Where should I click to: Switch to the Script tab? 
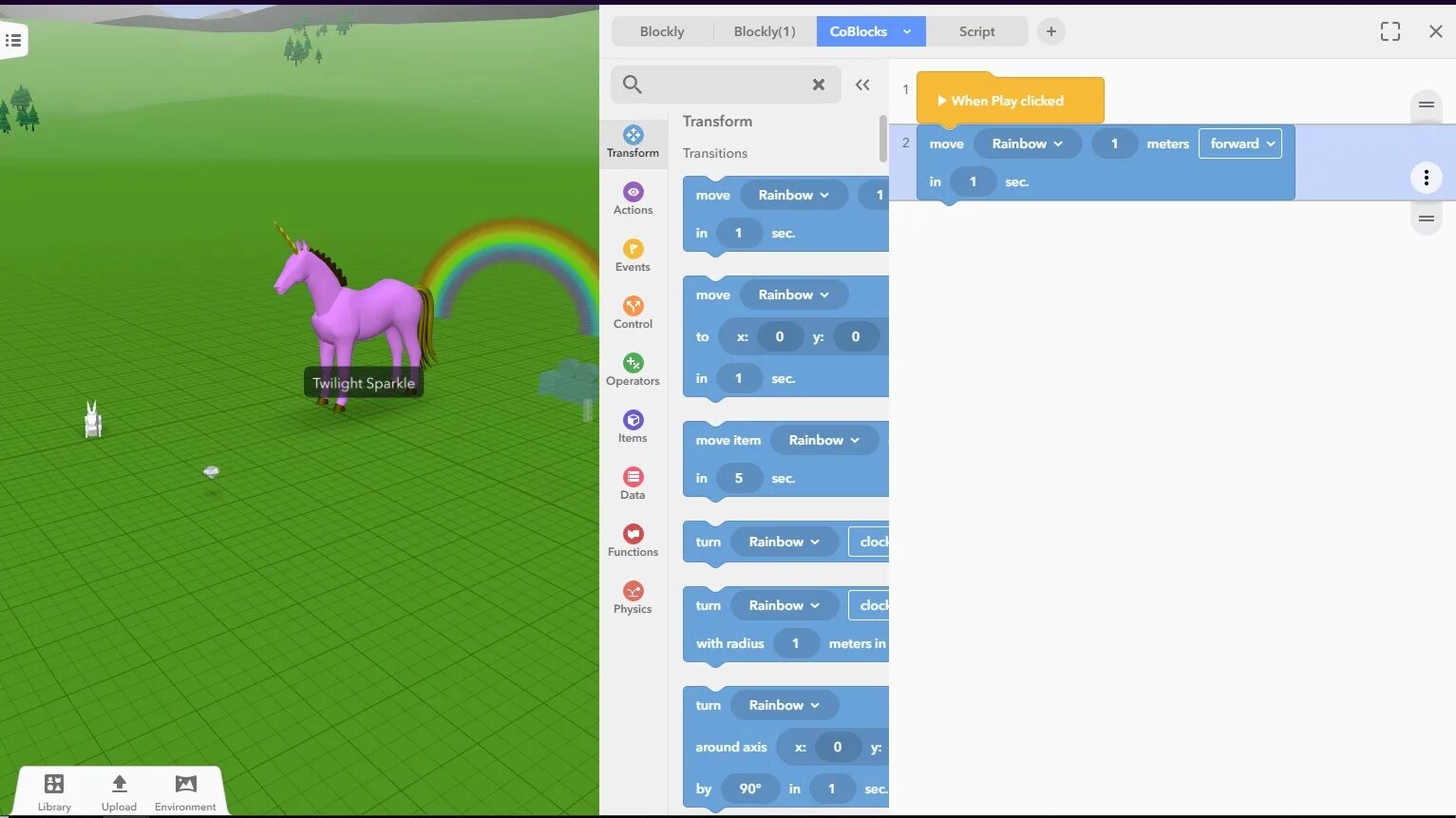click(x=976, y=31)
